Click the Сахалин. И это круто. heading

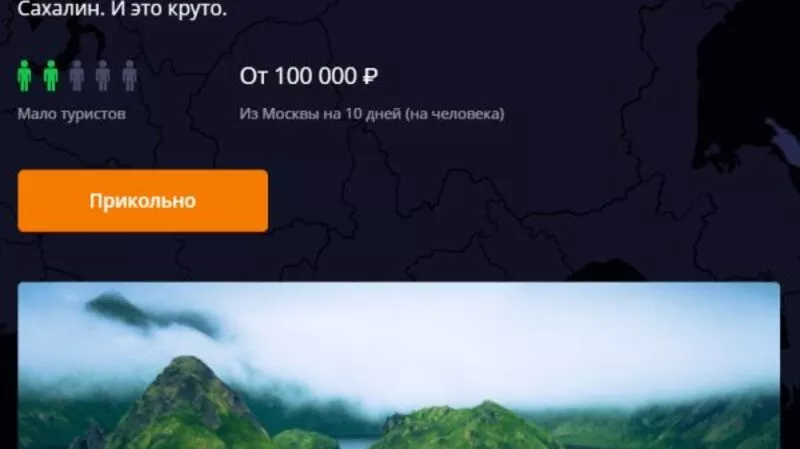[x=122, y=9]
